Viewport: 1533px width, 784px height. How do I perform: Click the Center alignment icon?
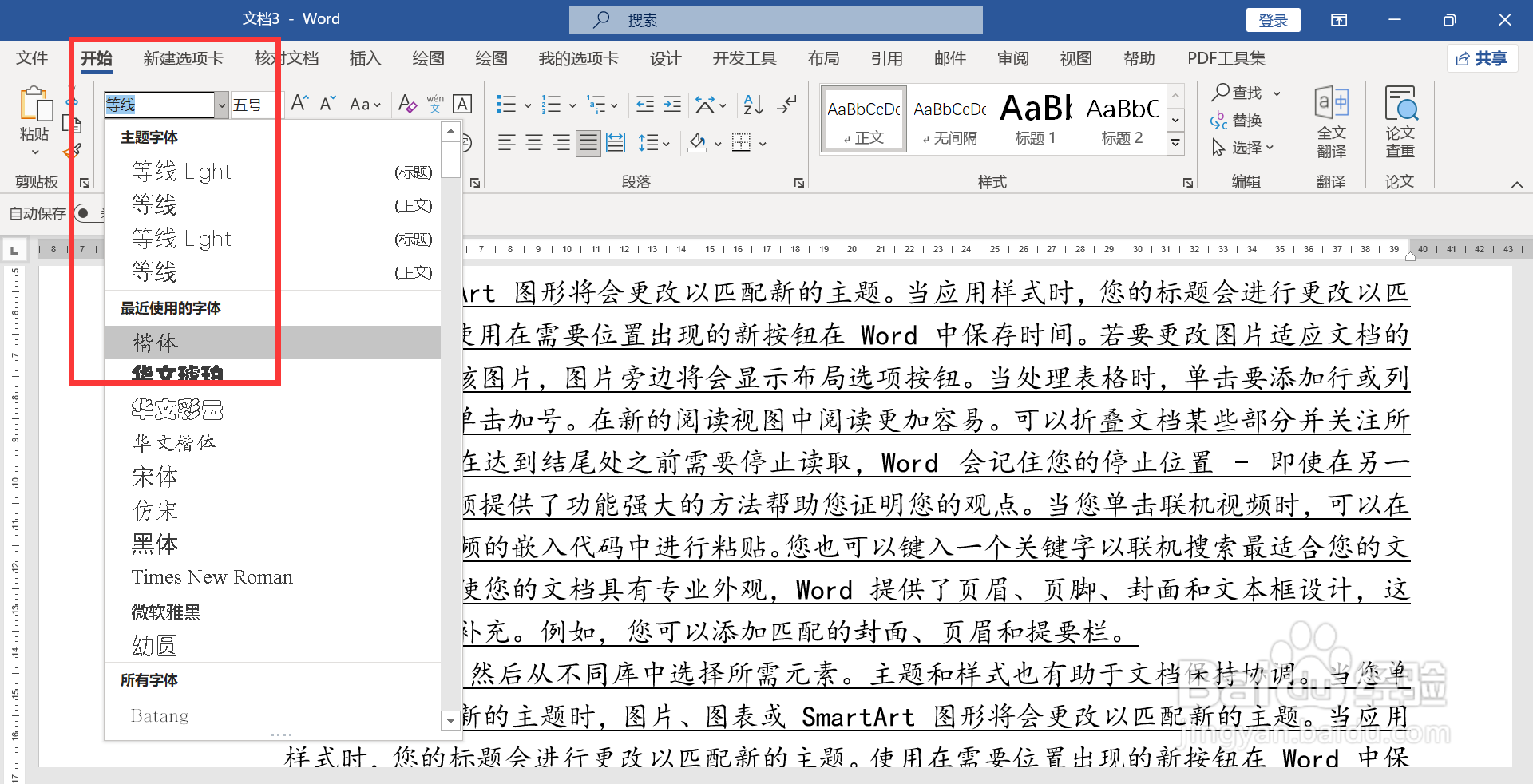pyautogui.click(x=534, y=143)
